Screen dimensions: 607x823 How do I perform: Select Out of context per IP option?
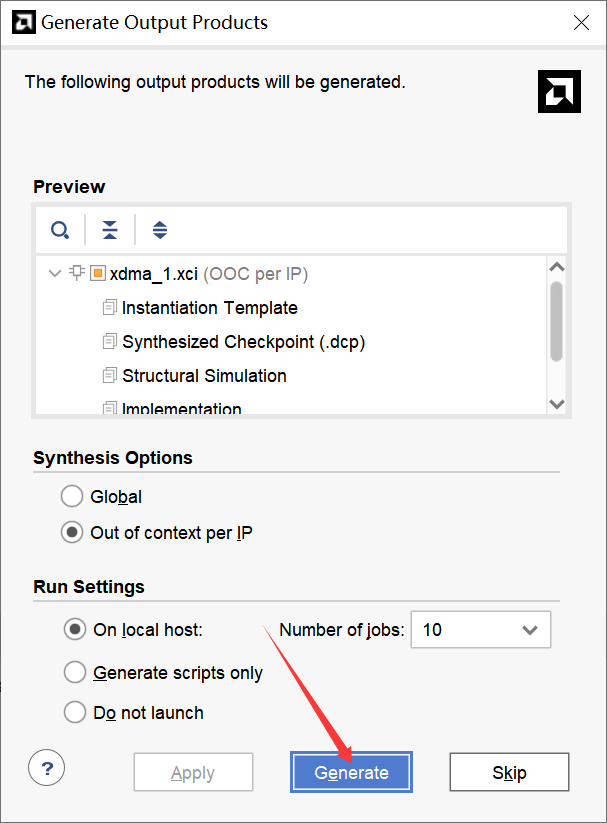click(x=72, y=532)
